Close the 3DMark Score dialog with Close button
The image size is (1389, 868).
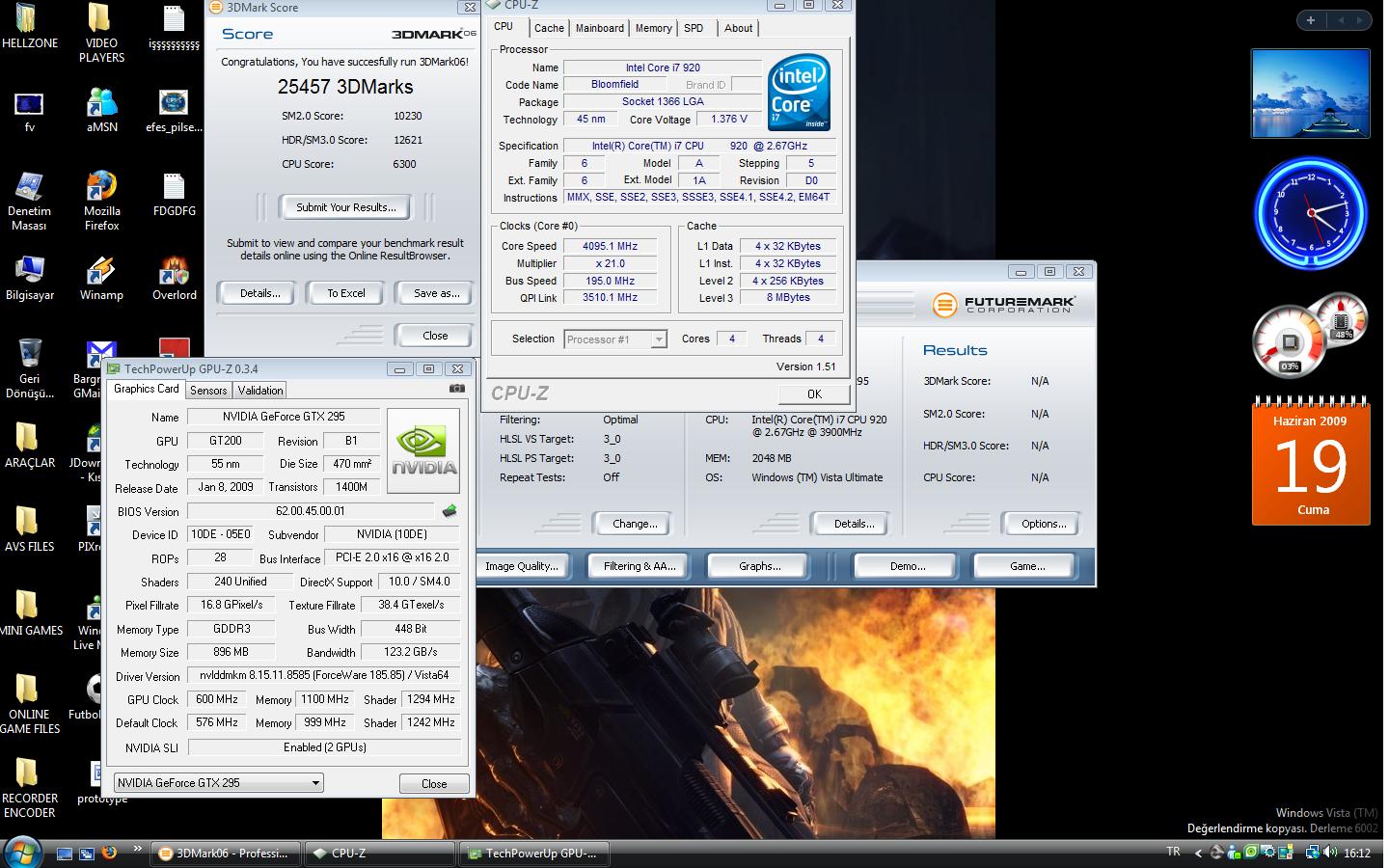(435, 336)
